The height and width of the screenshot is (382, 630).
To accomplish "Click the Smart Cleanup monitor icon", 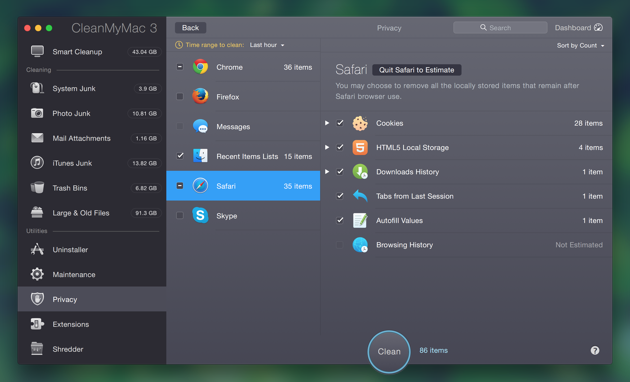I will [x=37, y=51].
